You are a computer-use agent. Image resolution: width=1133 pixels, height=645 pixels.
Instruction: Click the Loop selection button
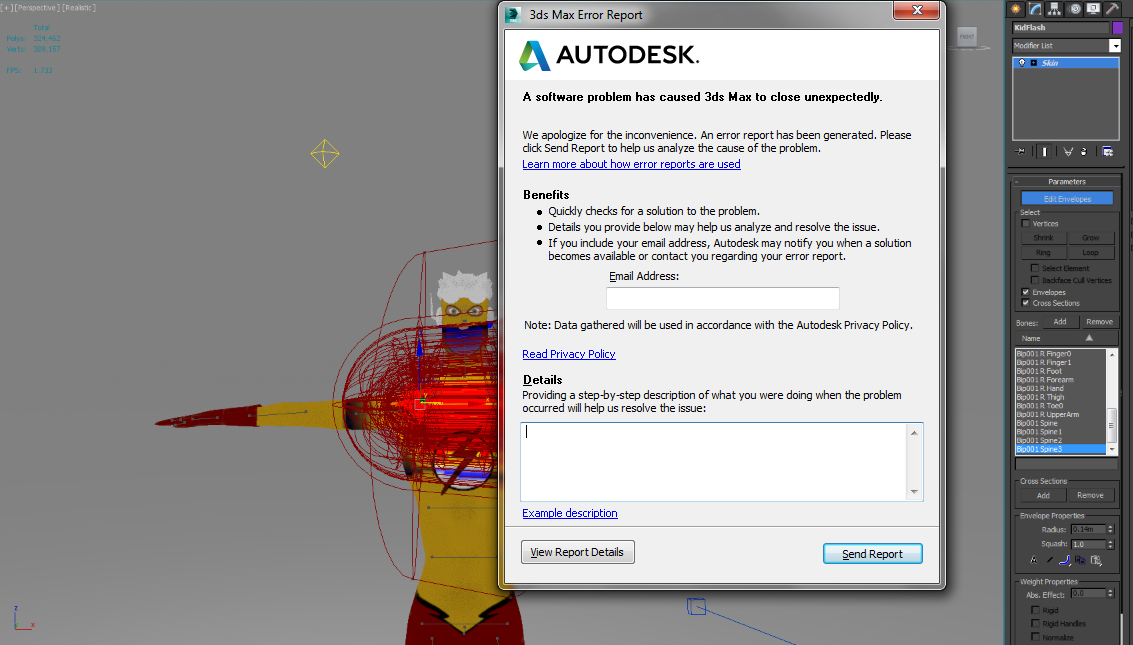click(1090, 253)
